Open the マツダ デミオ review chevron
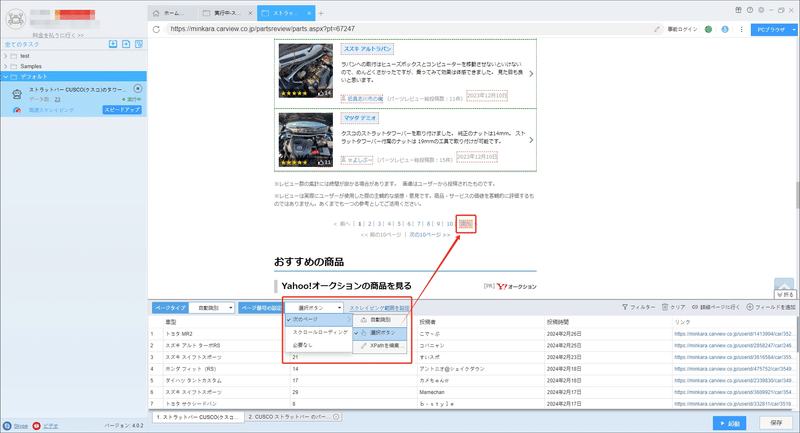 (x=531, y=140)
